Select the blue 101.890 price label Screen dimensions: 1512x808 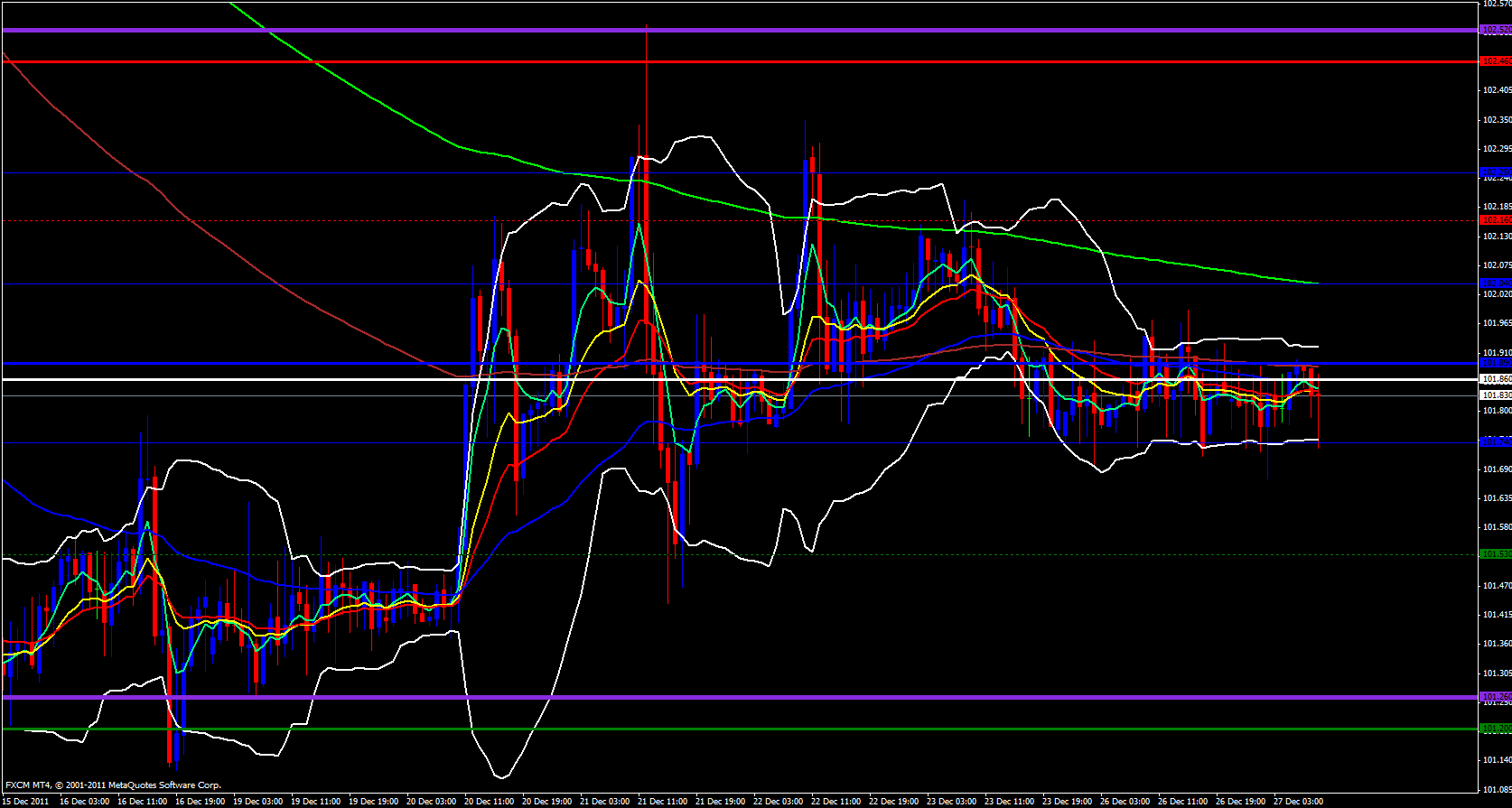[1496, 363]
